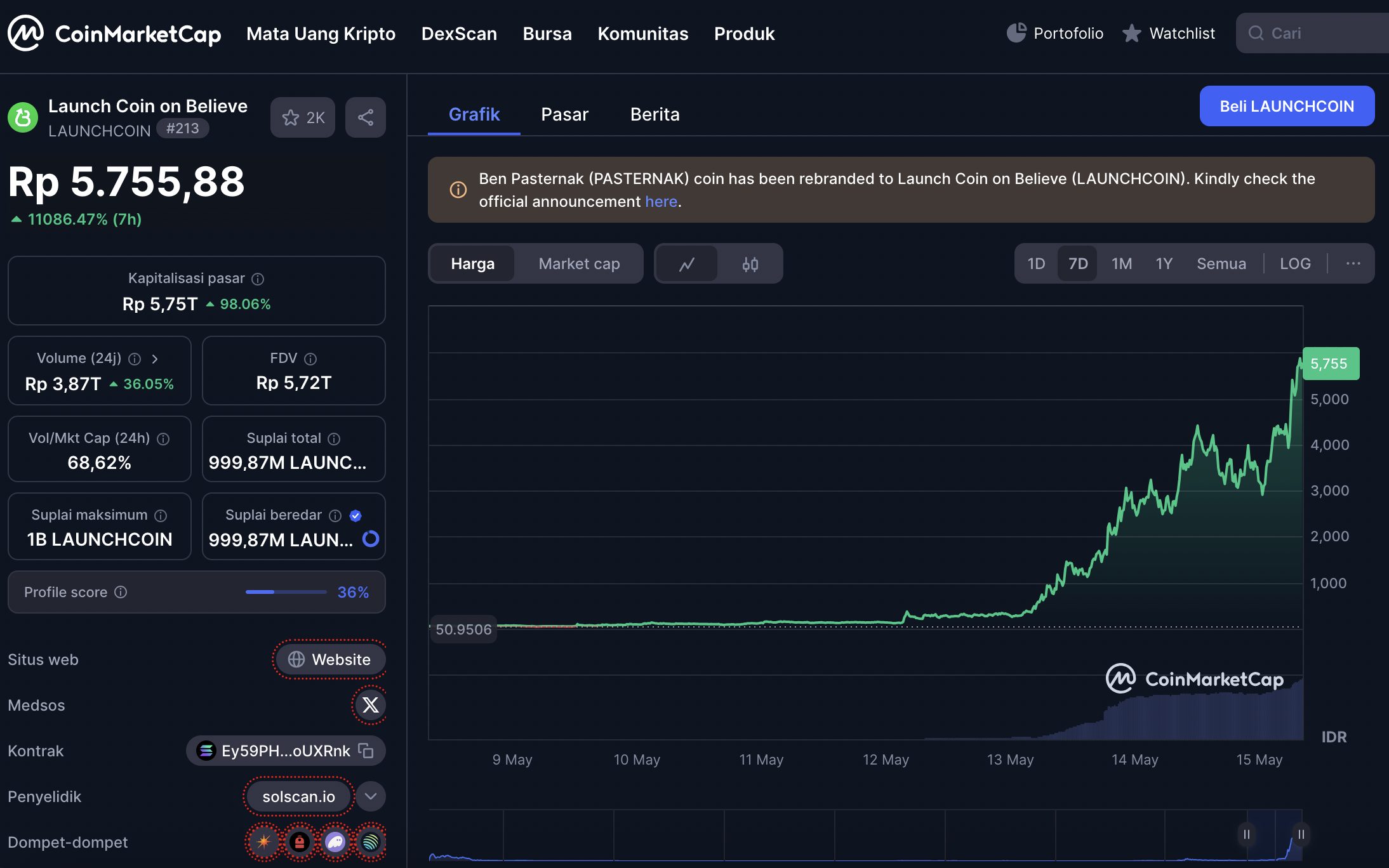Switch to the Berita tab

point(655,114)
